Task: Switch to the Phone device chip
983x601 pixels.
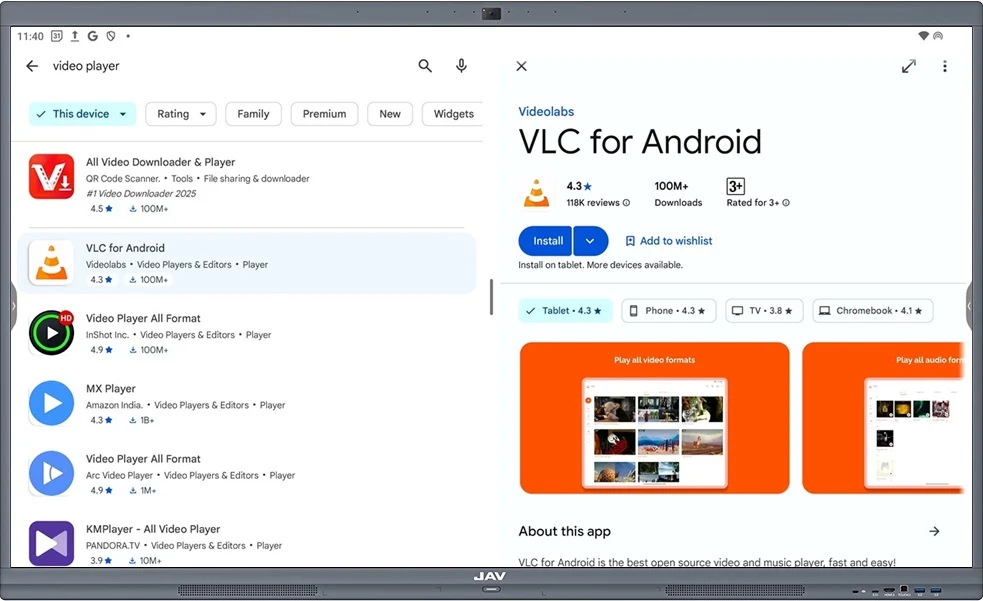Action: (x=668, y=310)
